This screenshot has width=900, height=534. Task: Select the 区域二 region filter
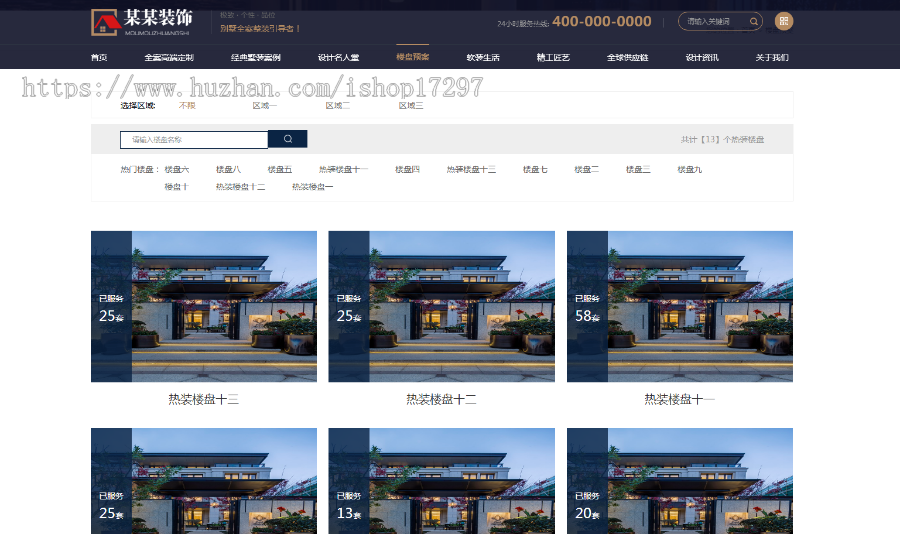point(338,106)
